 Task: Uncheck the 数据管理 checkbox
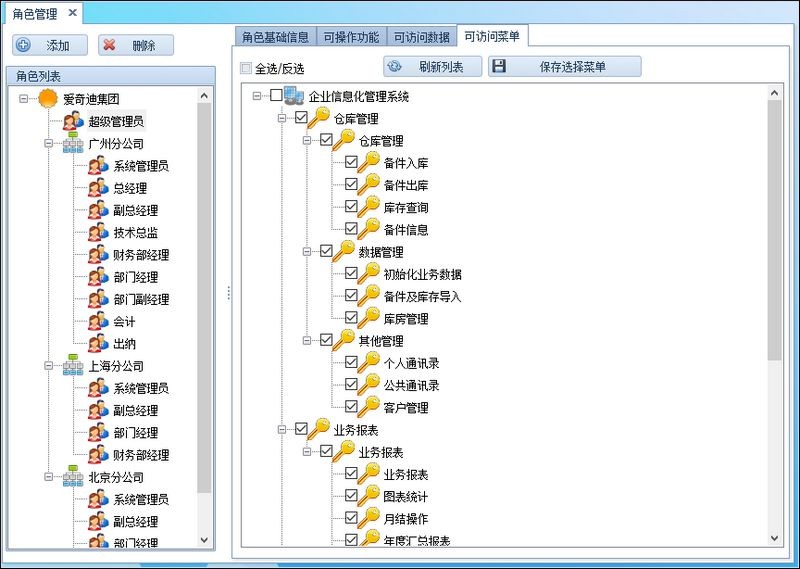tap(326, 251)
